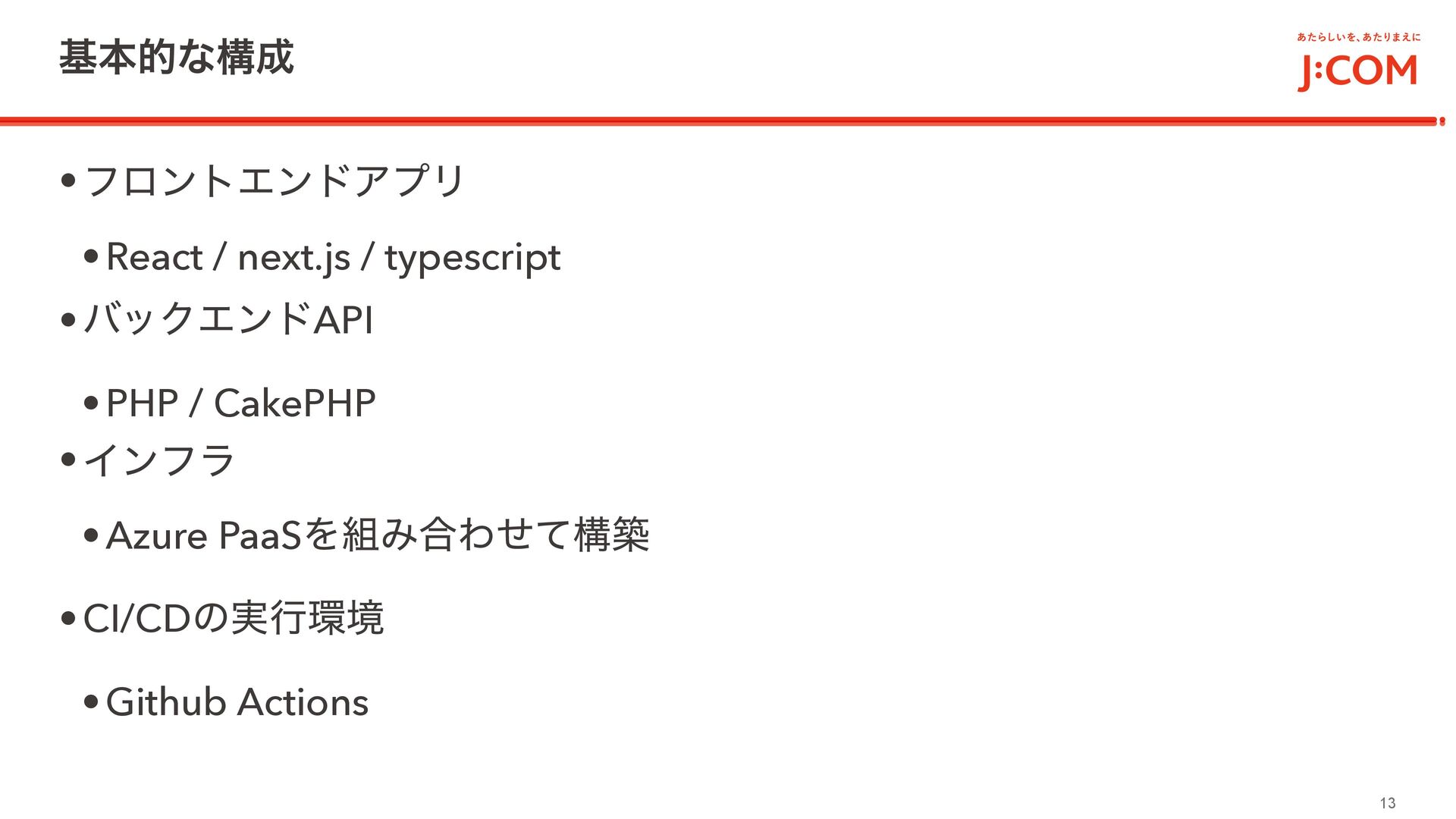The height and width of the screenshot is (819, 1456).
Task: Click the word React
Action: 154,257
